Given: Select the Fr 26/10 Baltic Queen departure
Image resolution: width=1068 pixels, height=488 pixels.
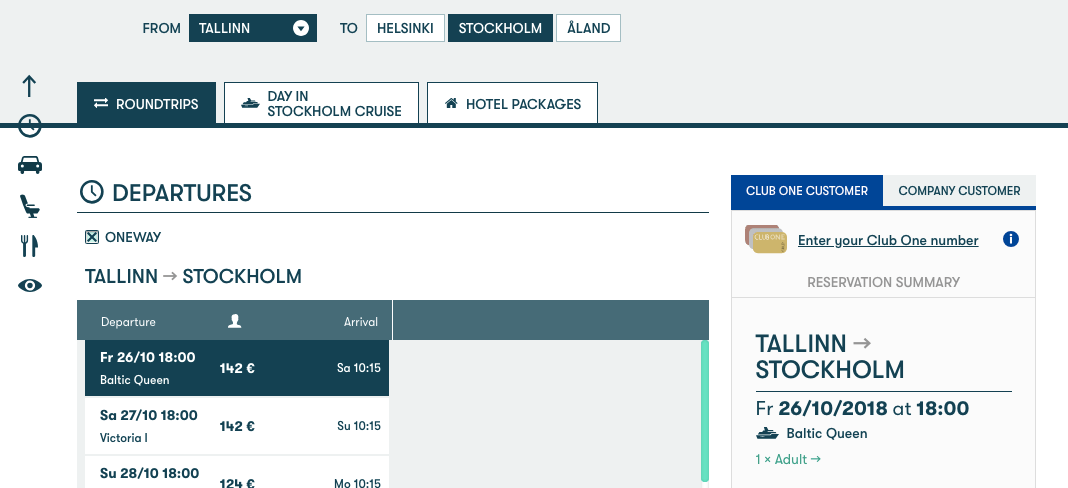Looking at the screenshot, I should pos(233,368).
